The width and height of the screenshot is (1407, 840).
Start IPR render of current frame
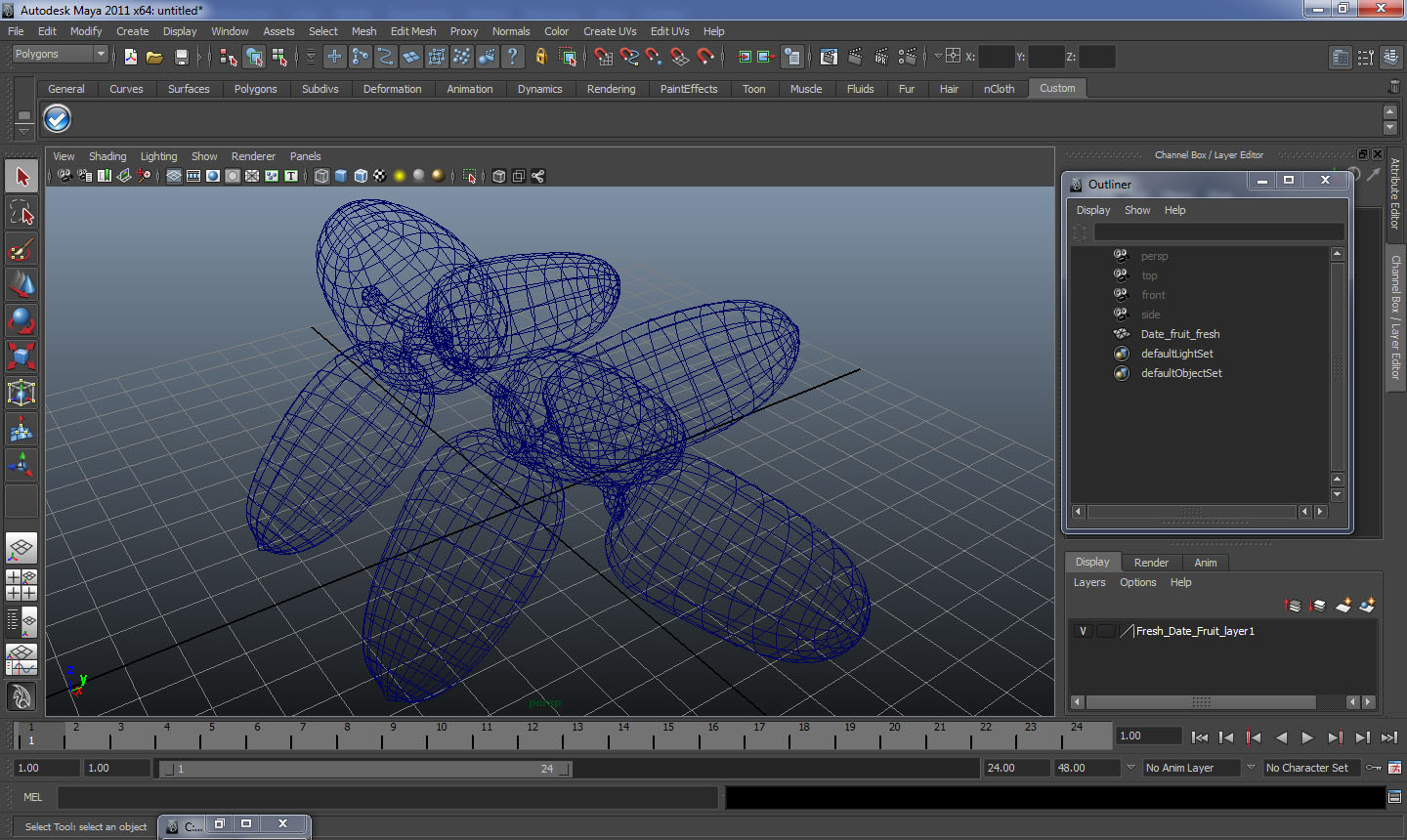(880, 57)
